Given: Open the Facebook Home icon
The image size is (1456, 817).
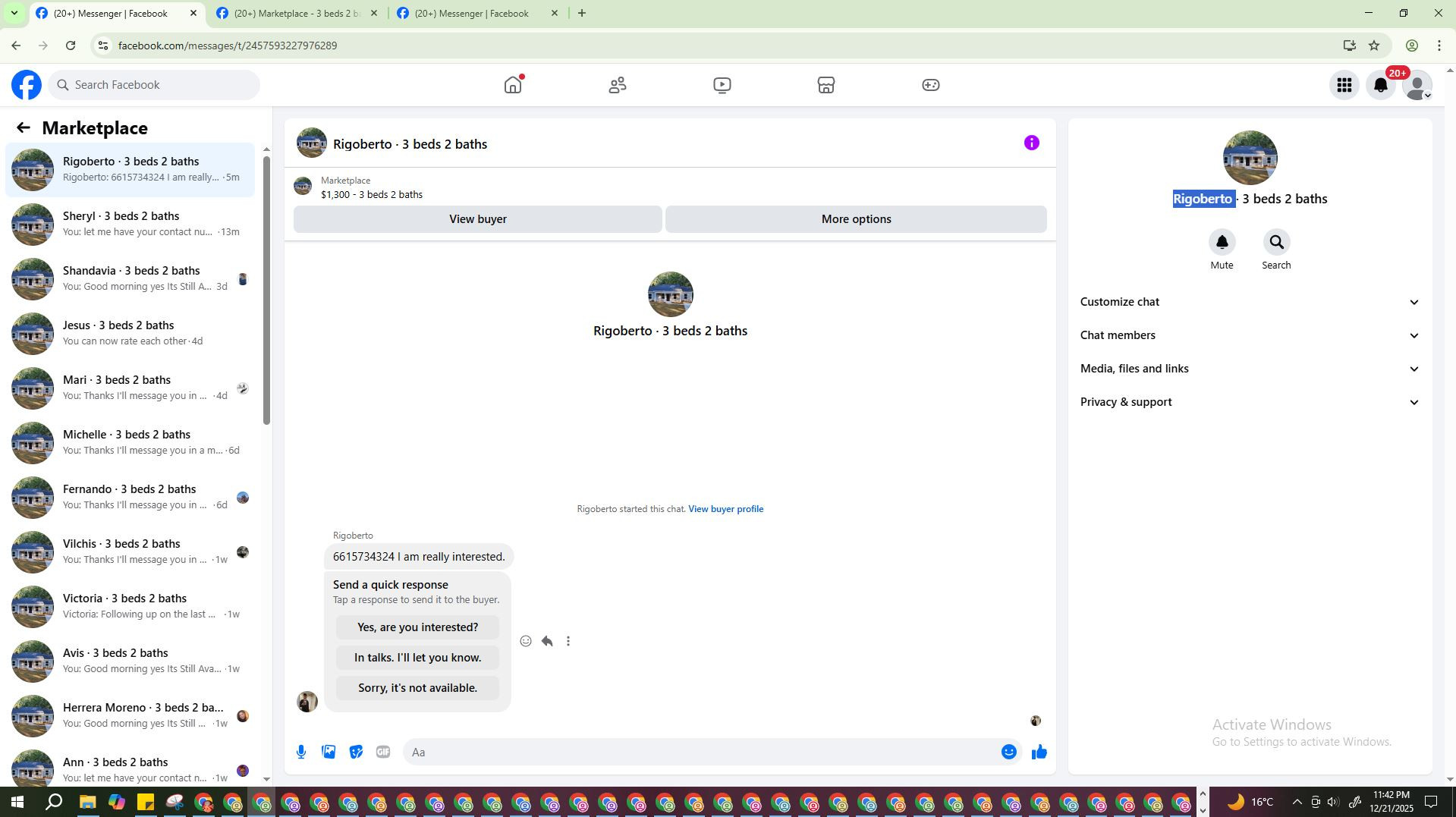Looking at the screenshot, I should (x=514, y=85).
